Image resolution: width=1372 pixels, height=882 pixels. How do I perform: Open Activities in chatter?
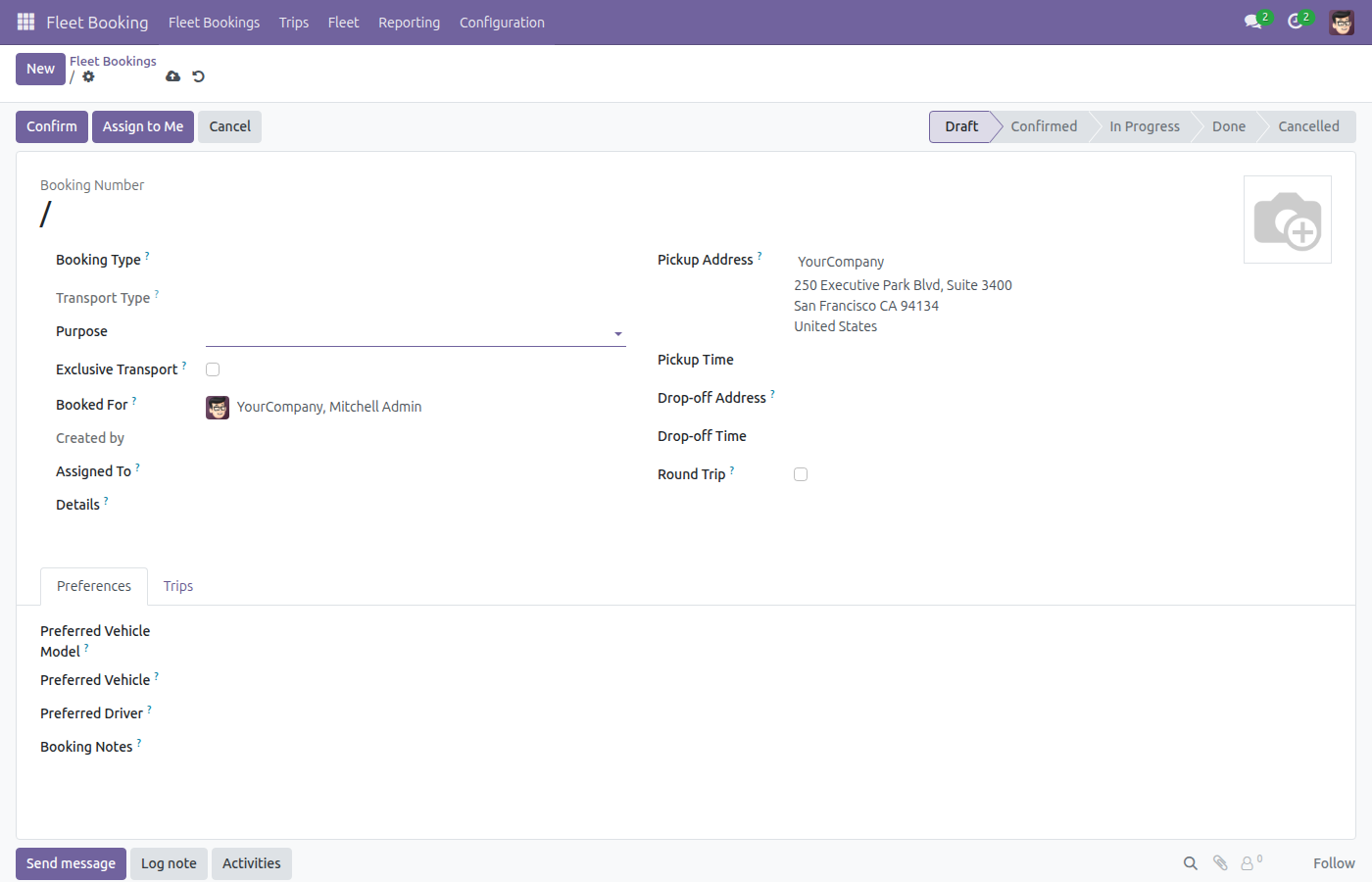click(x=252, y=863)
